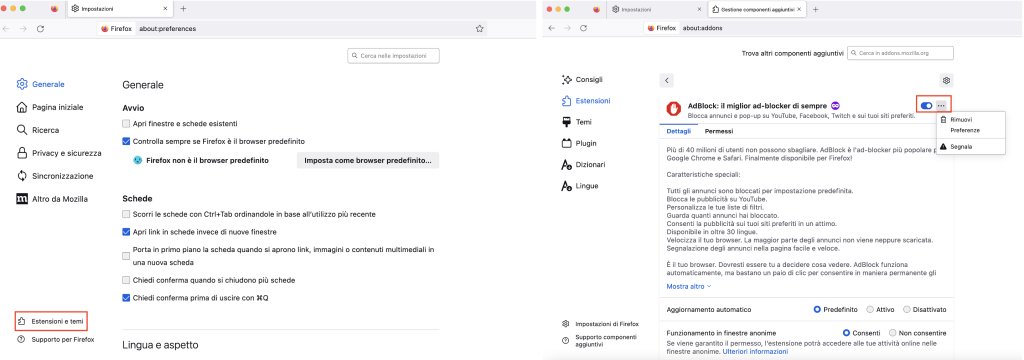This screenshot has height=360, width=1024.
Task: Open Dizionari section in addons sidebar
Action: click(x=583, y=165)
